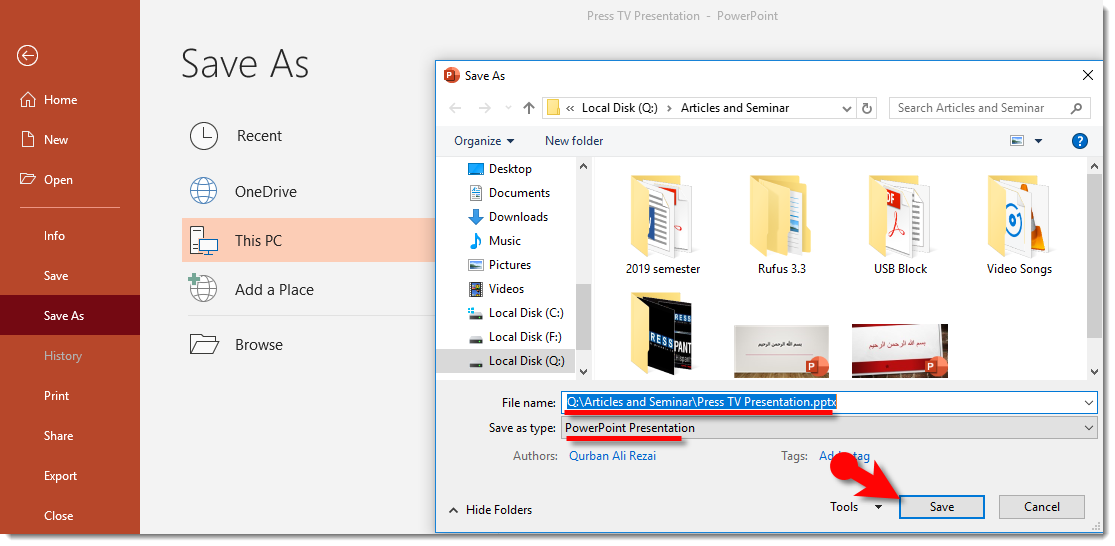
Task: Click the Cancel button
Action: 1042,507
